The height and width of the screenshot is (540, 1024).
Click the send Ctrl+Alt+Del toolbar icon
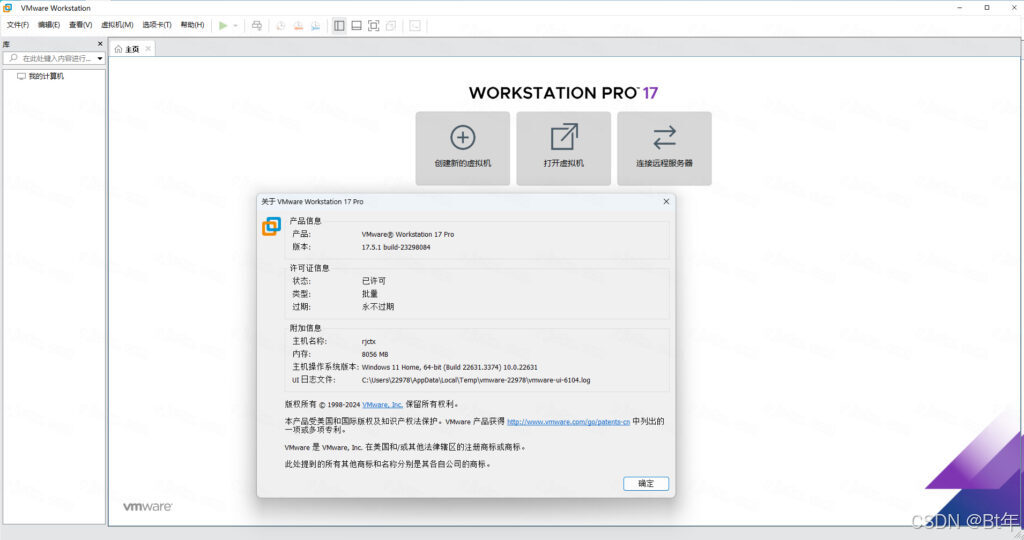click(257, 25)
